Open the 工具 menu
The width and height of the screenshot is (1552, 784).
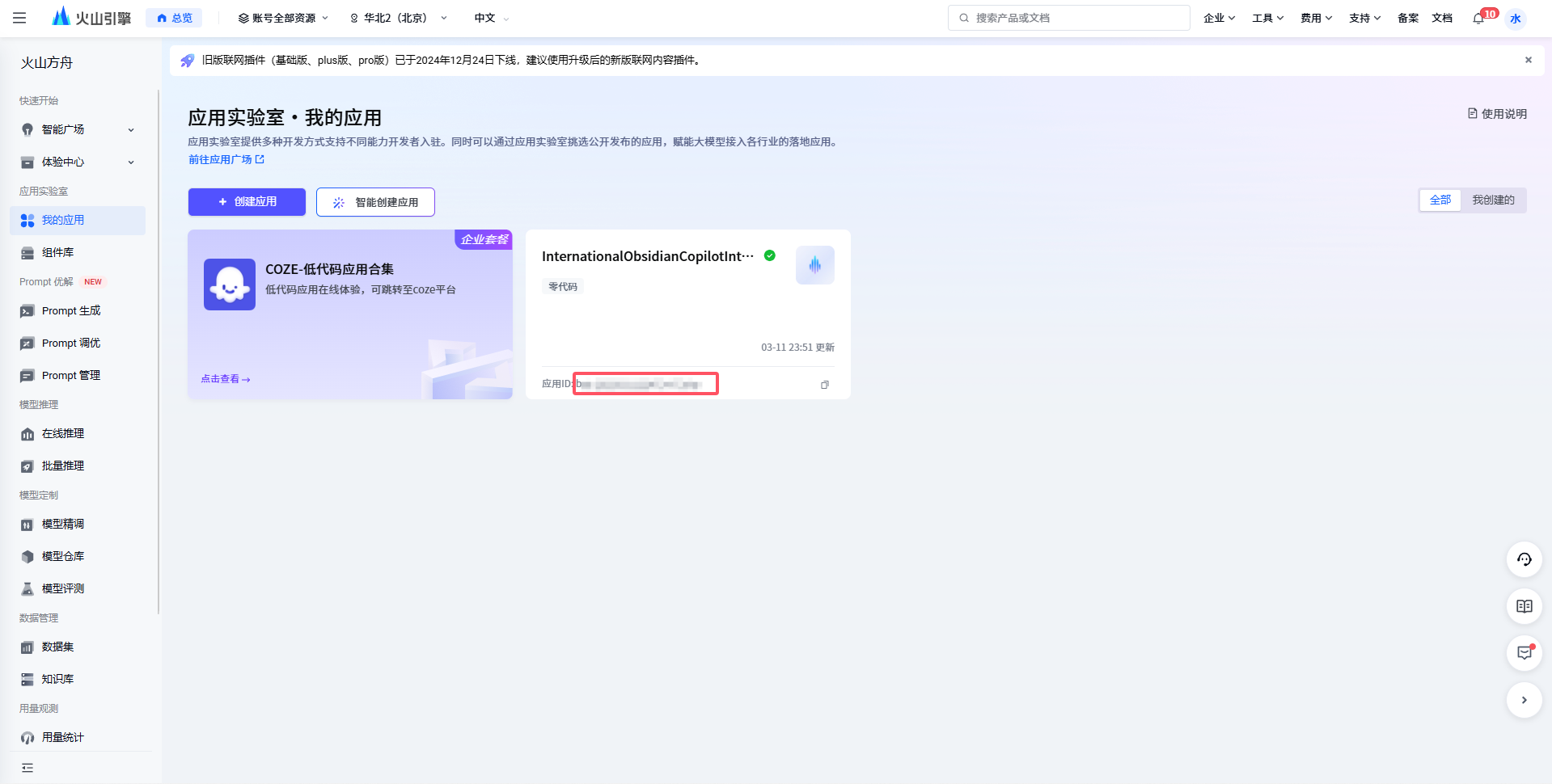pyautogui.click(x=1267, y=18)
